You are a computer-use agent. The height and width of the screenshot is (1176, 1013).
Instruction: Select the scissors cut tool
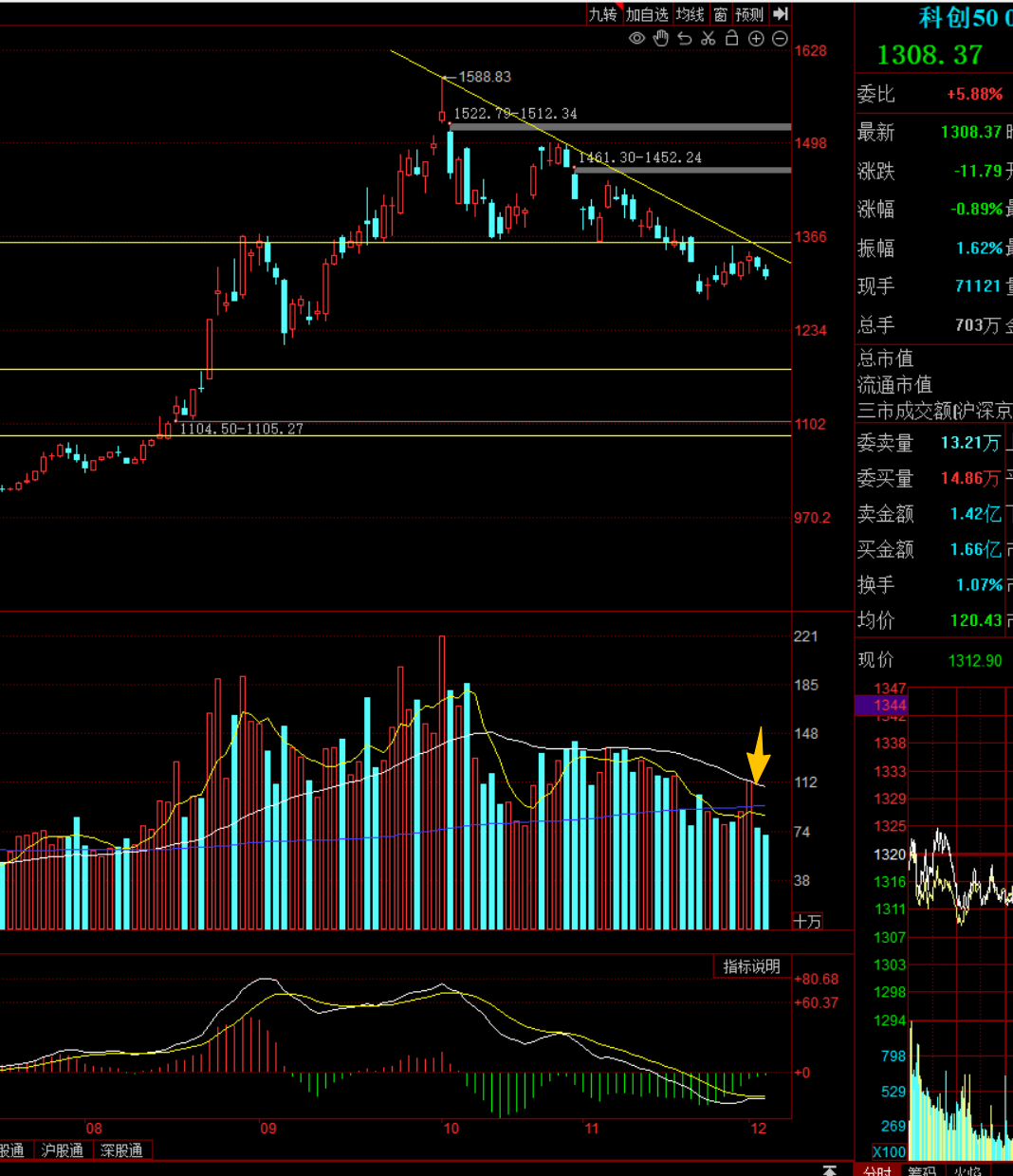(709, 39)
